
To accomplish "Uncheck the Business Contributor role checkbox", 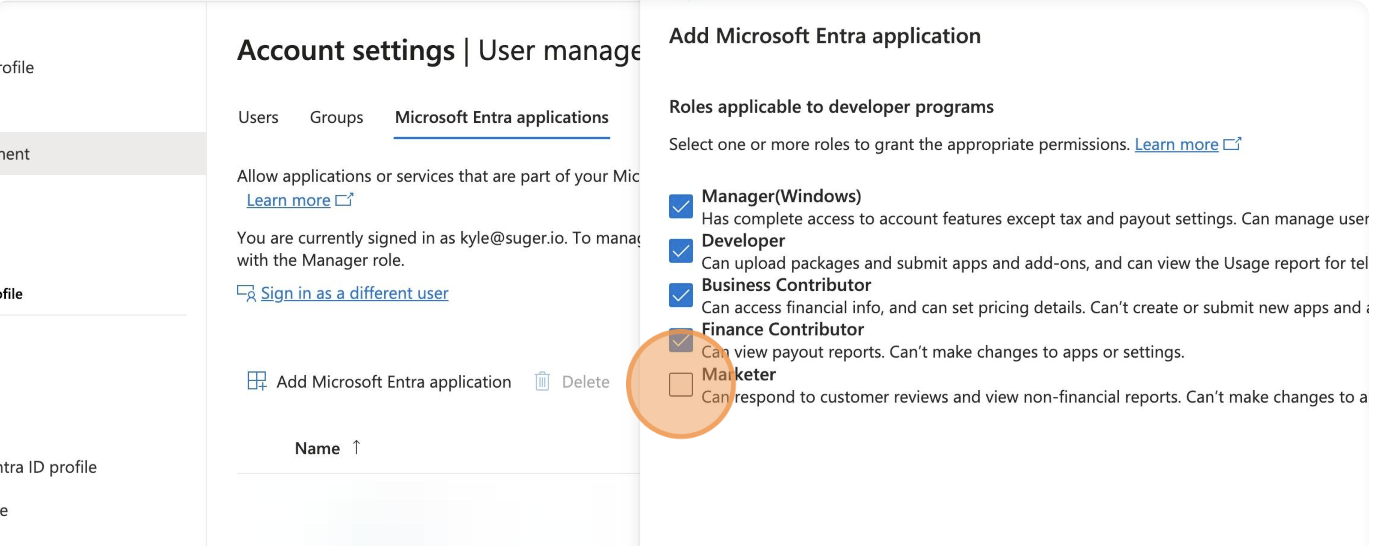I will coord(681,295).
